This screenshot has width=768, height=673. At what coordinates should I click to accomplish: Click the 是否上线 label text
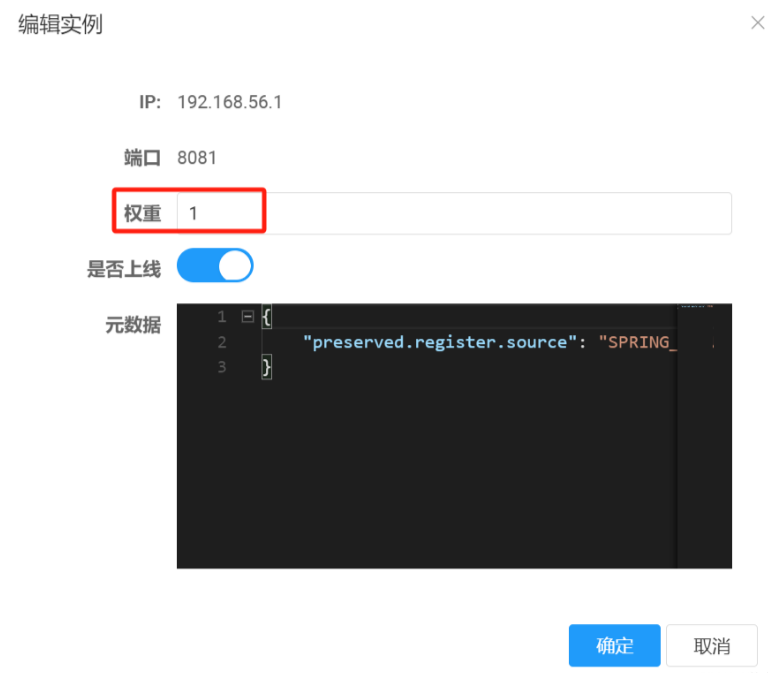(123, 269)
